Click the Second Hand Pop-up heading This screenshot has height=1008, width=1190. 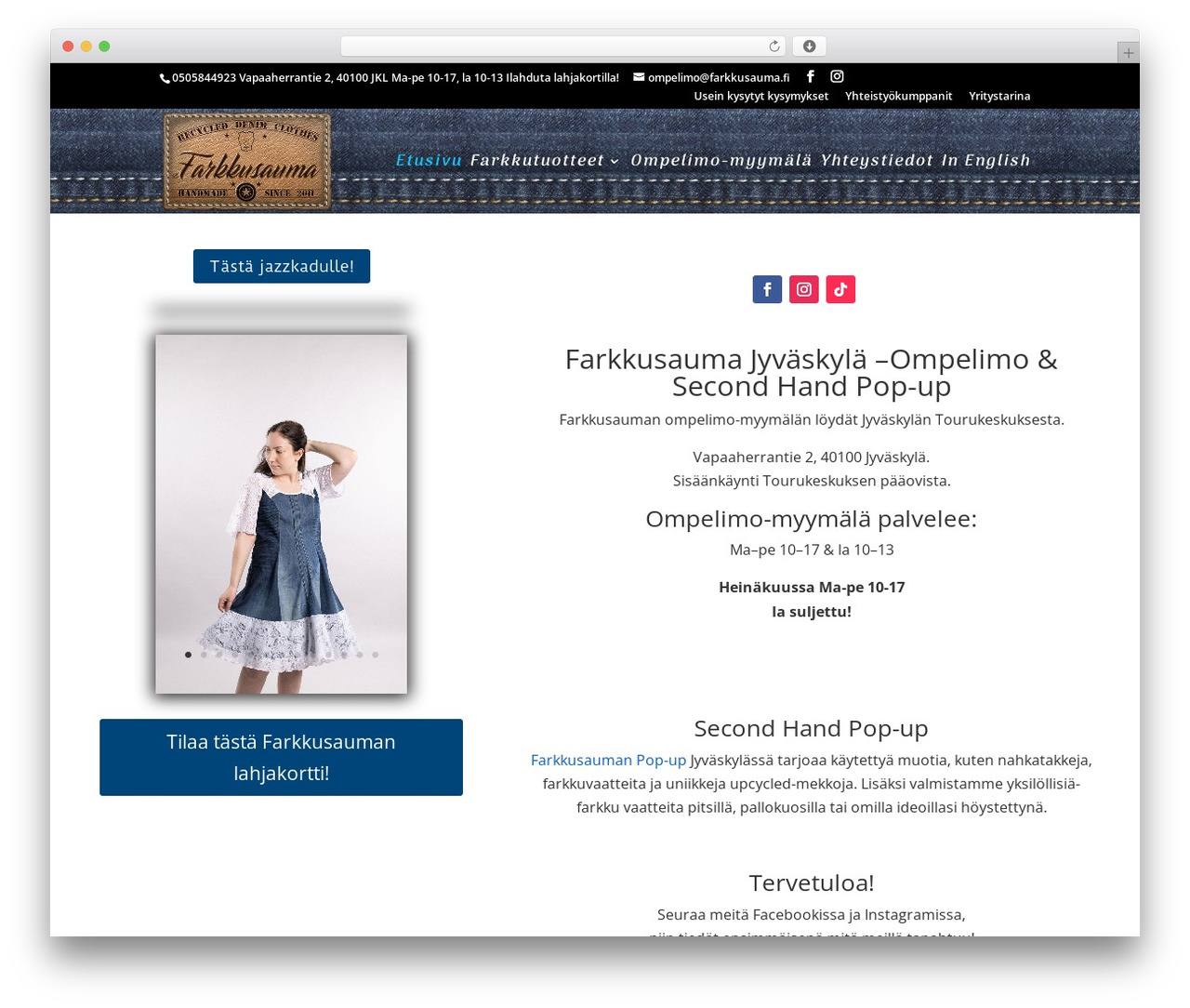[811, 728]
